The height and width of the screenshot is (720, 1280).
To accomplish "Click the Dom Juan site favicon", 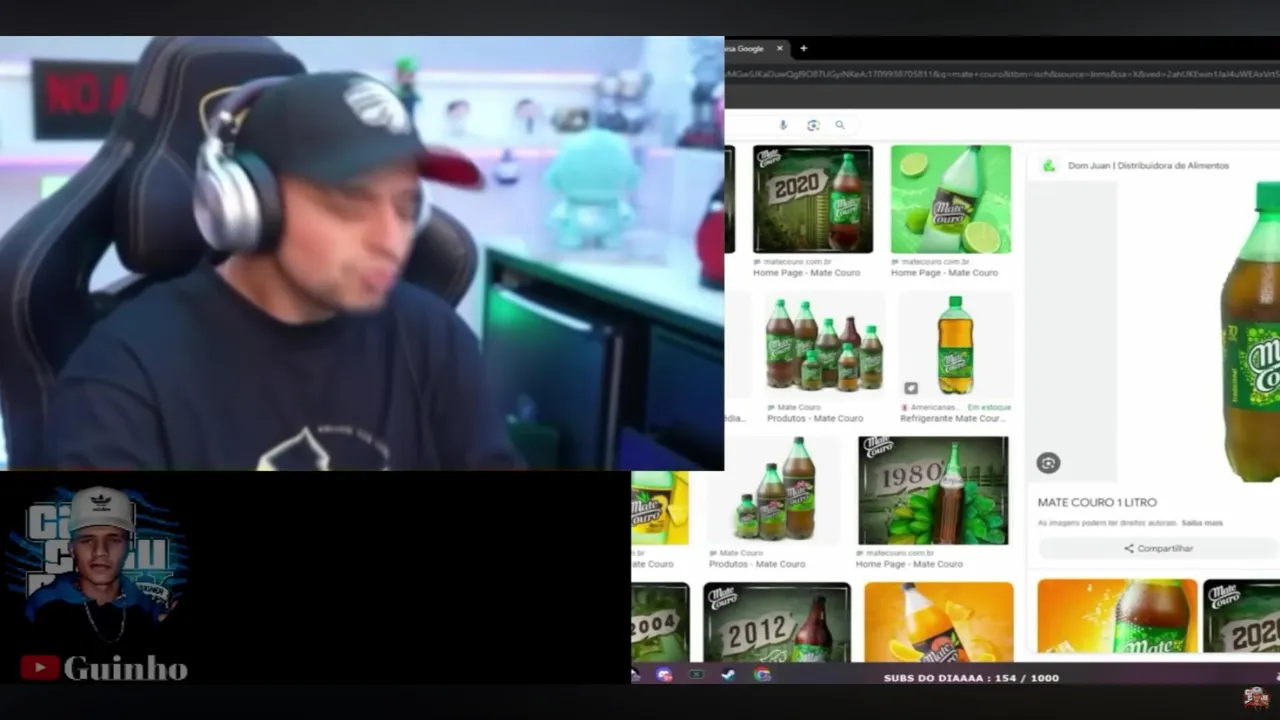I will coord(1048,166).
